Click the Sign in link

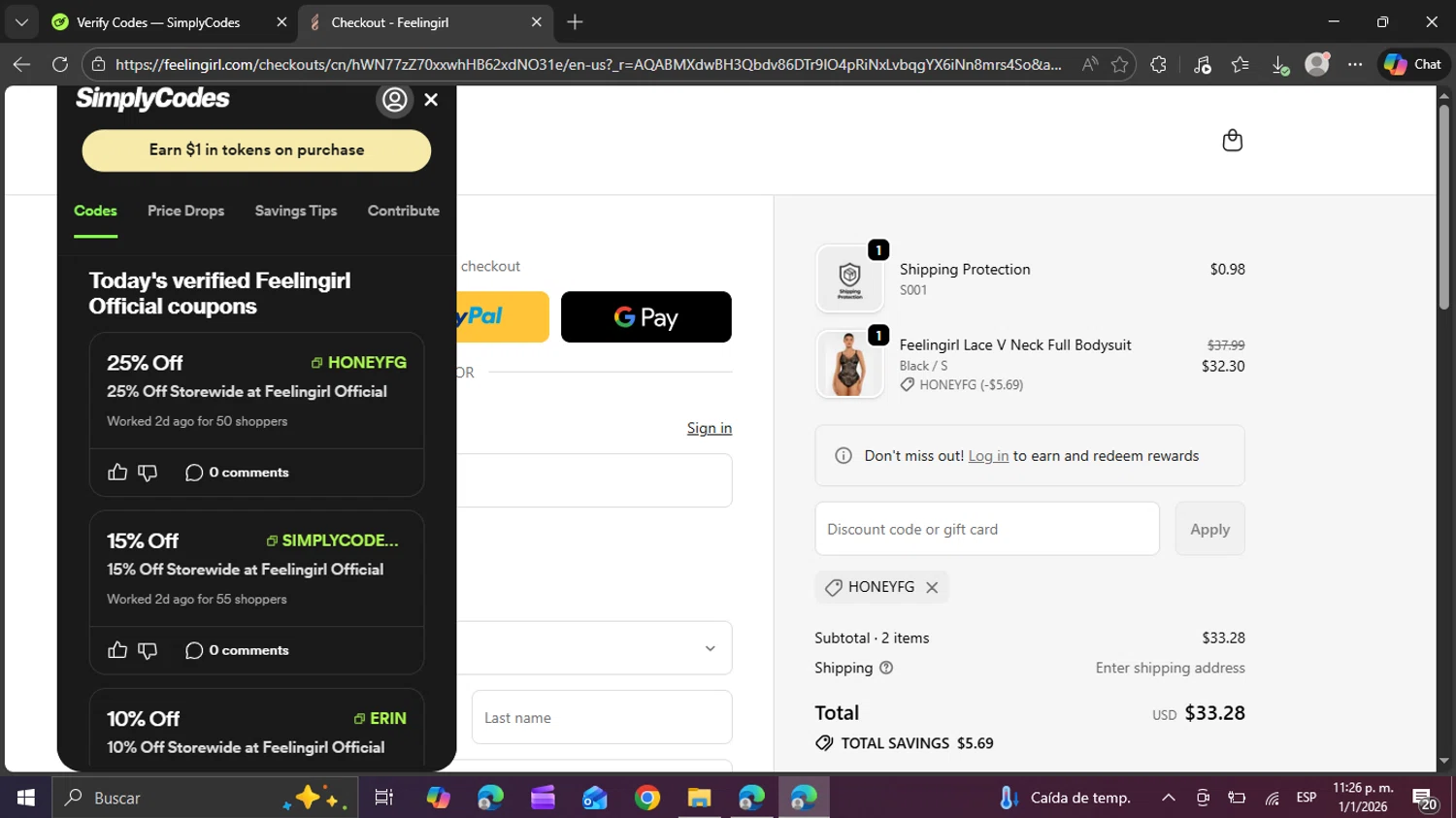click(x=710, y=428)
